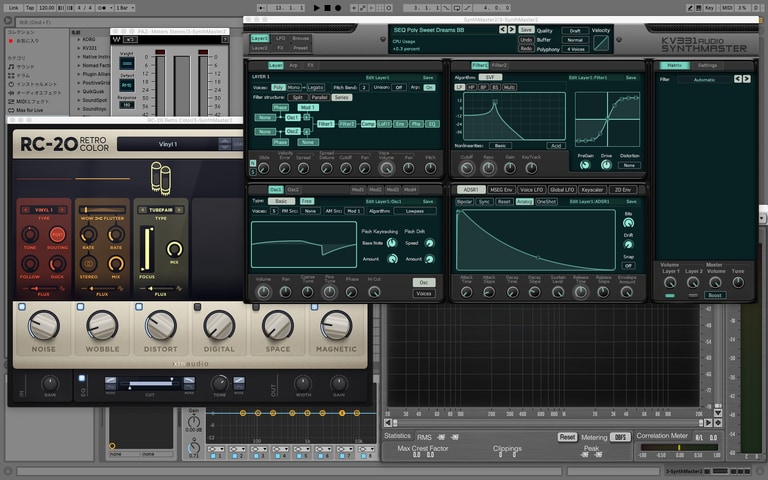
Task: Adjust the RC-20 DIGITAL knob
Action: click(219, 326)
